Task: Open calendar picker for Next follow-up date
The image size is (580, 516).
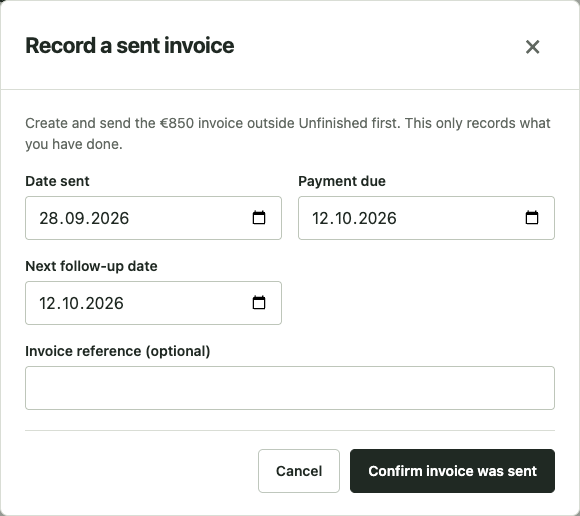Action: coord(259,303)
